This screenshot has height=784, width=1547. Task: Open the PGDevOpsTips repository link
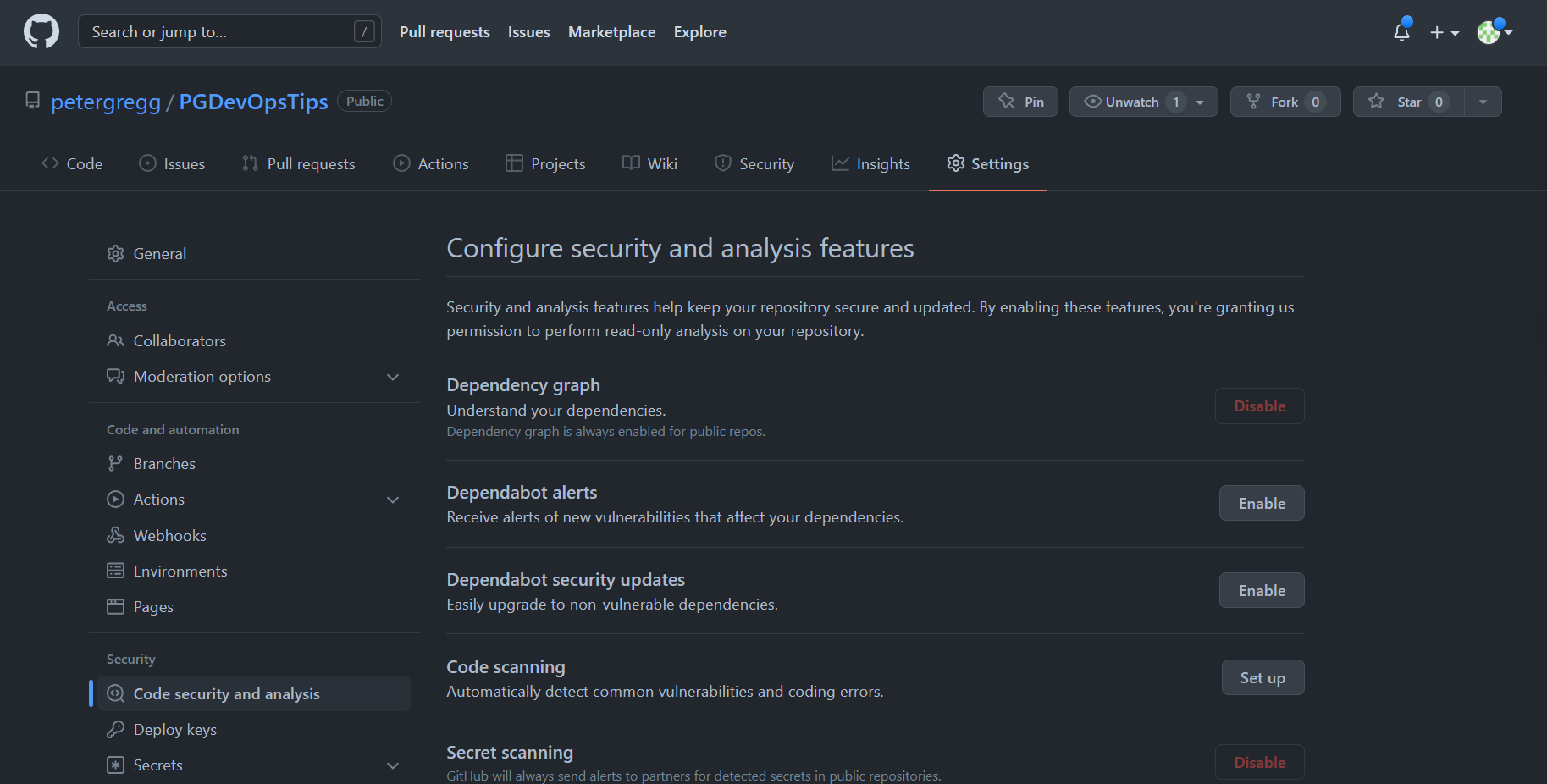pos(253,102)
